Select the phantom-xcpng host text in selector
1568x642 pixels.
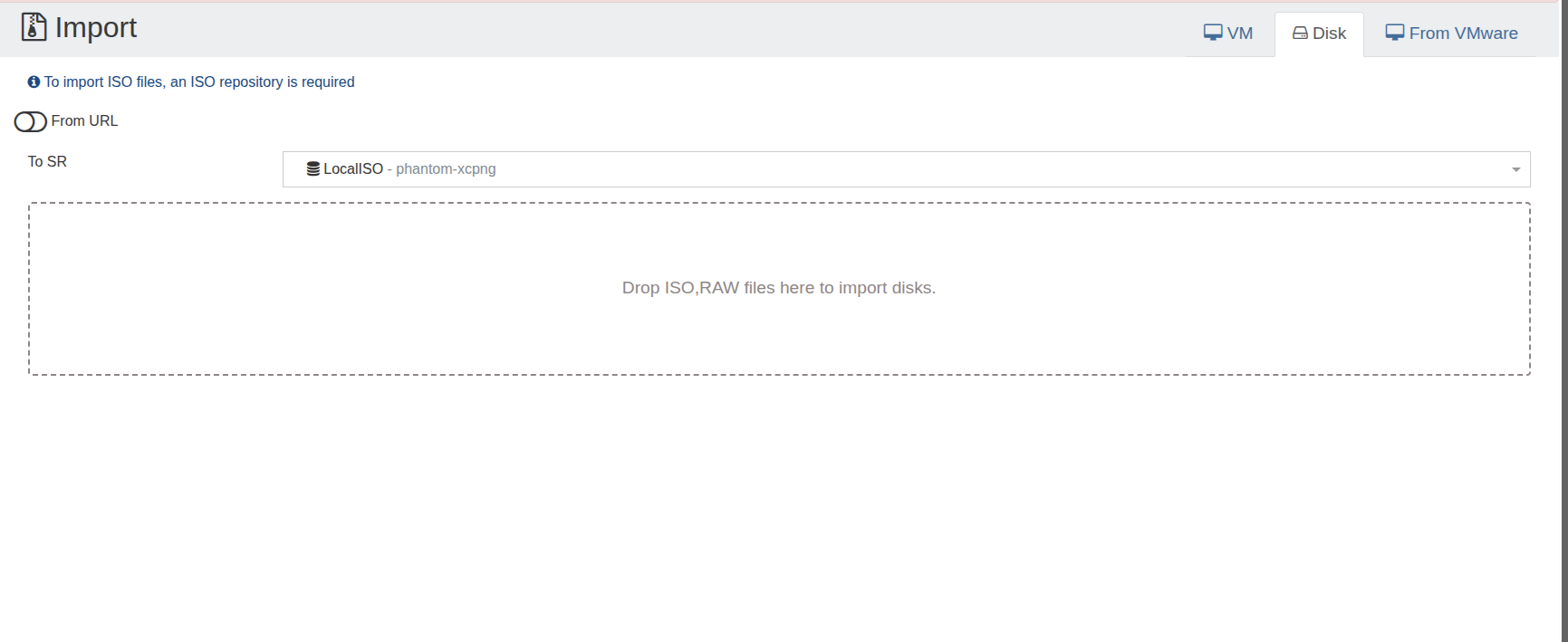point(446,169)
